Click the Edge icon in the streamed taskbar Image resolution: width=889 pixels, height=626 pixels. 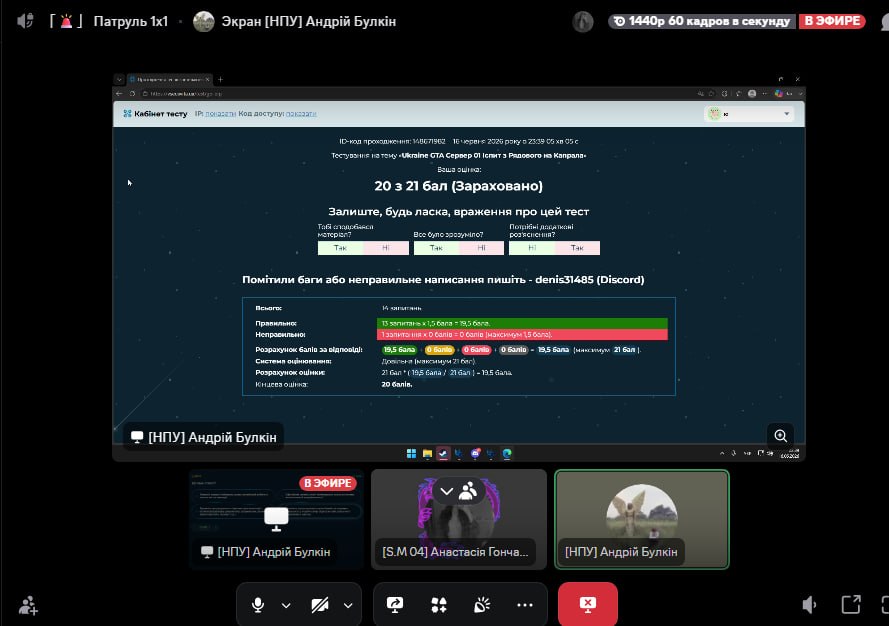(x=507, y=453)
